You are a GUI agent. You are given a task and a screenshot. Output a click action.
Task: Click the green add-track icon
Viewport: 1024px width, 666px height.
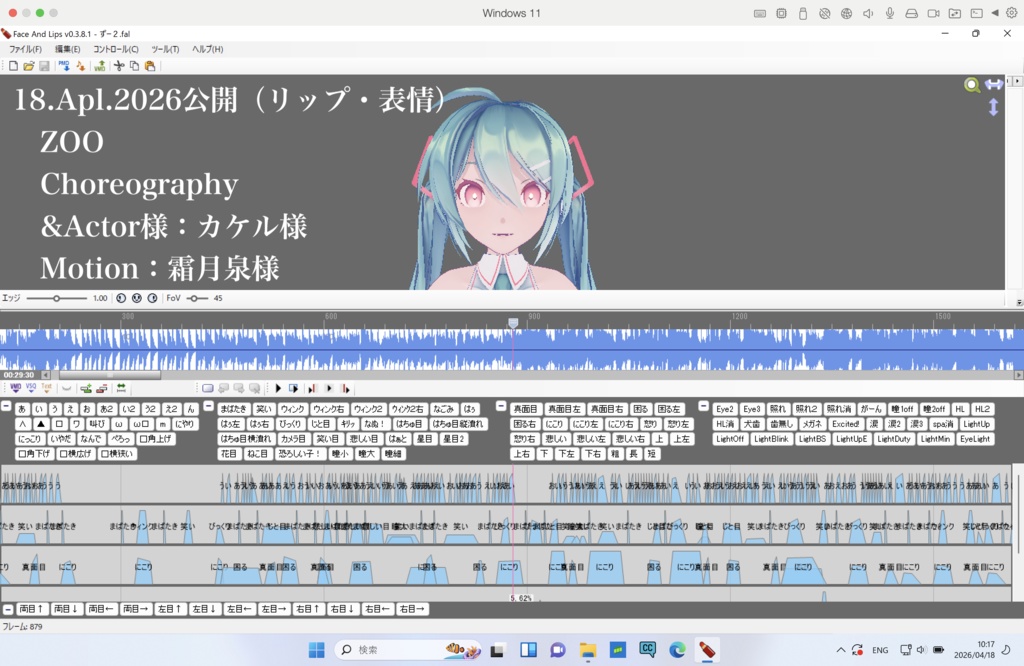point(86,388)
